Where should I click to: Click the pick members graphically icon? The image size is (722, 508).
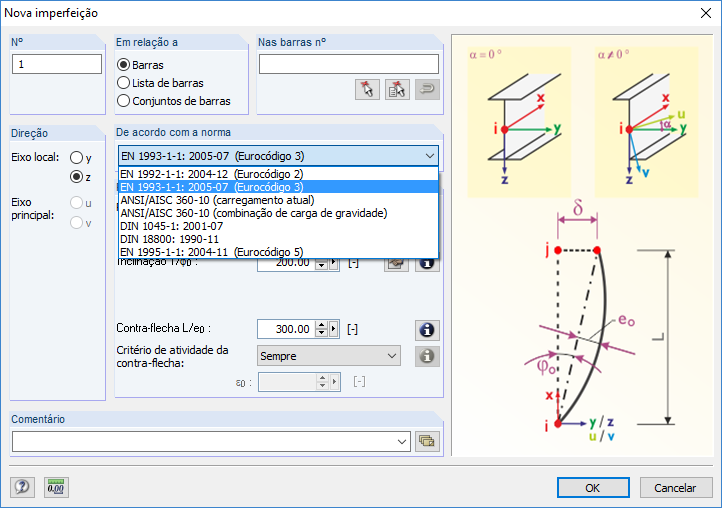coord(367,89)
